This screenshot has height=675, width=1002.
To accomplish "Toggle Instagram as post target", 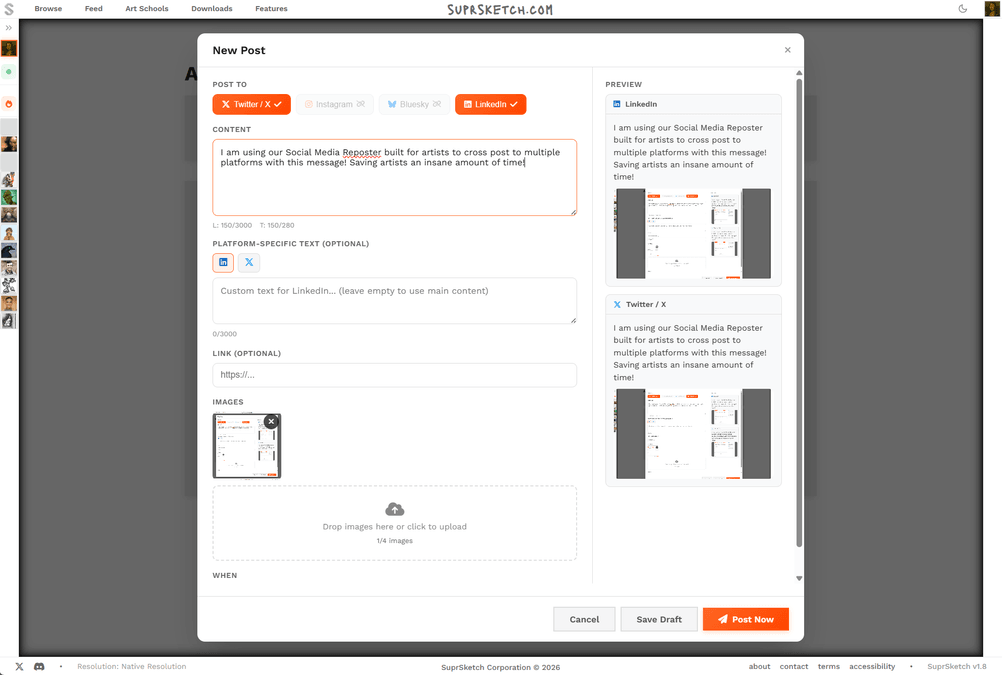I will pos(335,104).
